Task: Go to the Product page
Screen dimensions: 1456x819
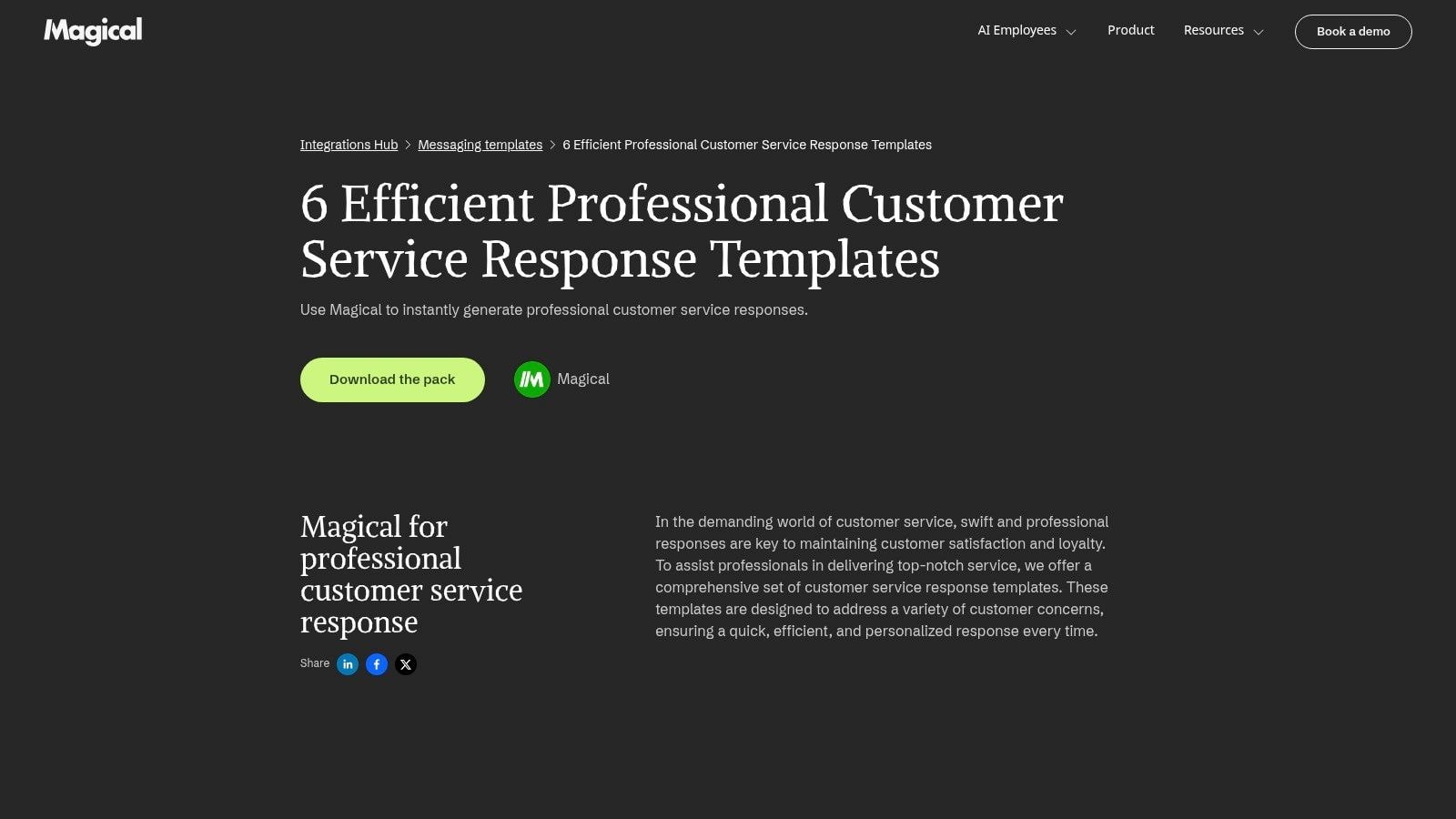Action: [1130, 30]
